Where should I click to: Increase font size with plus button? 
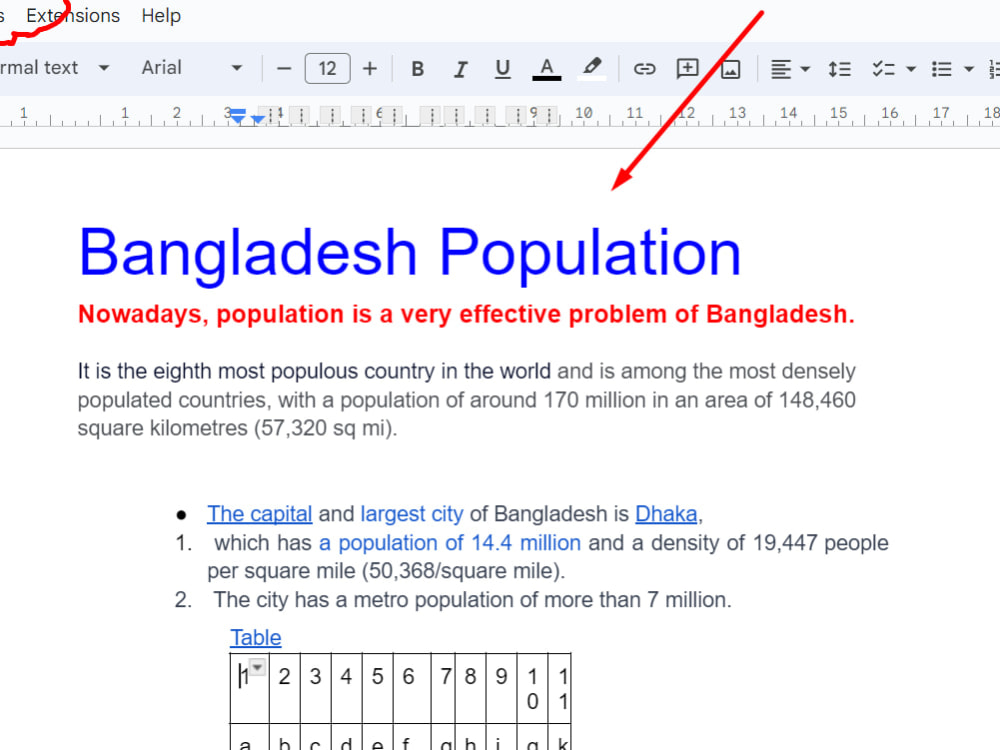click(x=370, y=68)
